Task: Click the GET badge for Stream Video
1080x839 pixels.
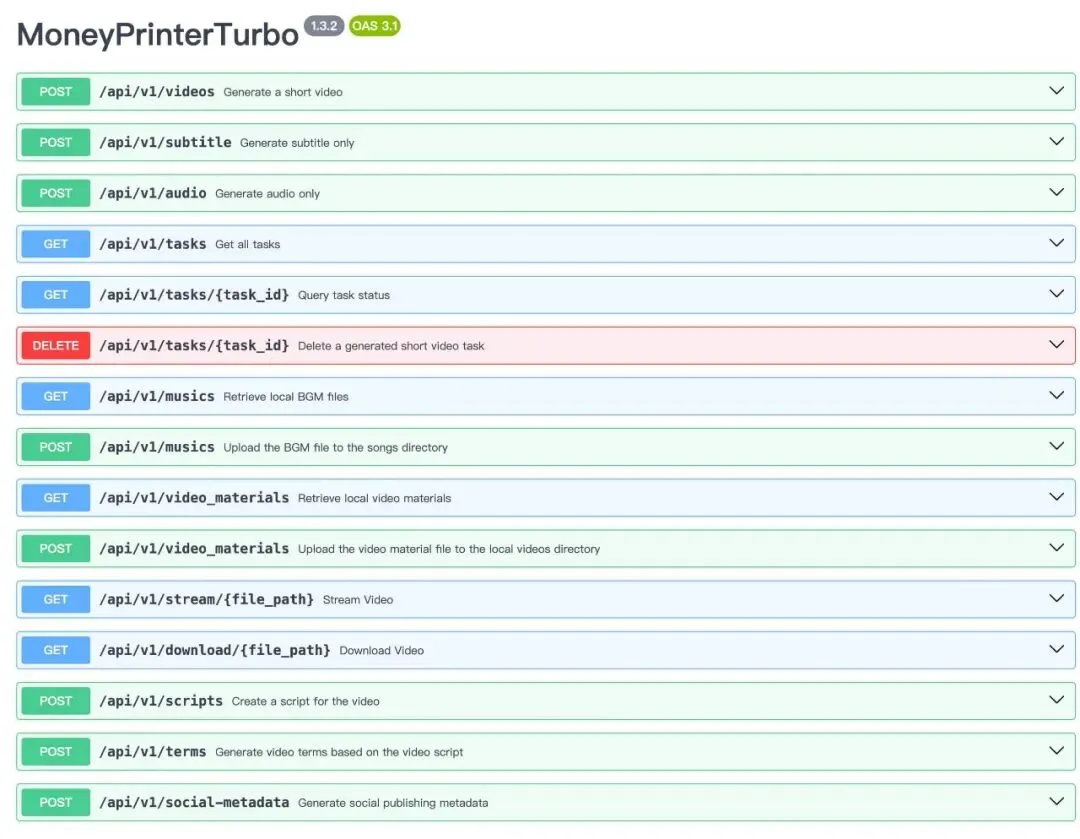Action: coord(56,599)
